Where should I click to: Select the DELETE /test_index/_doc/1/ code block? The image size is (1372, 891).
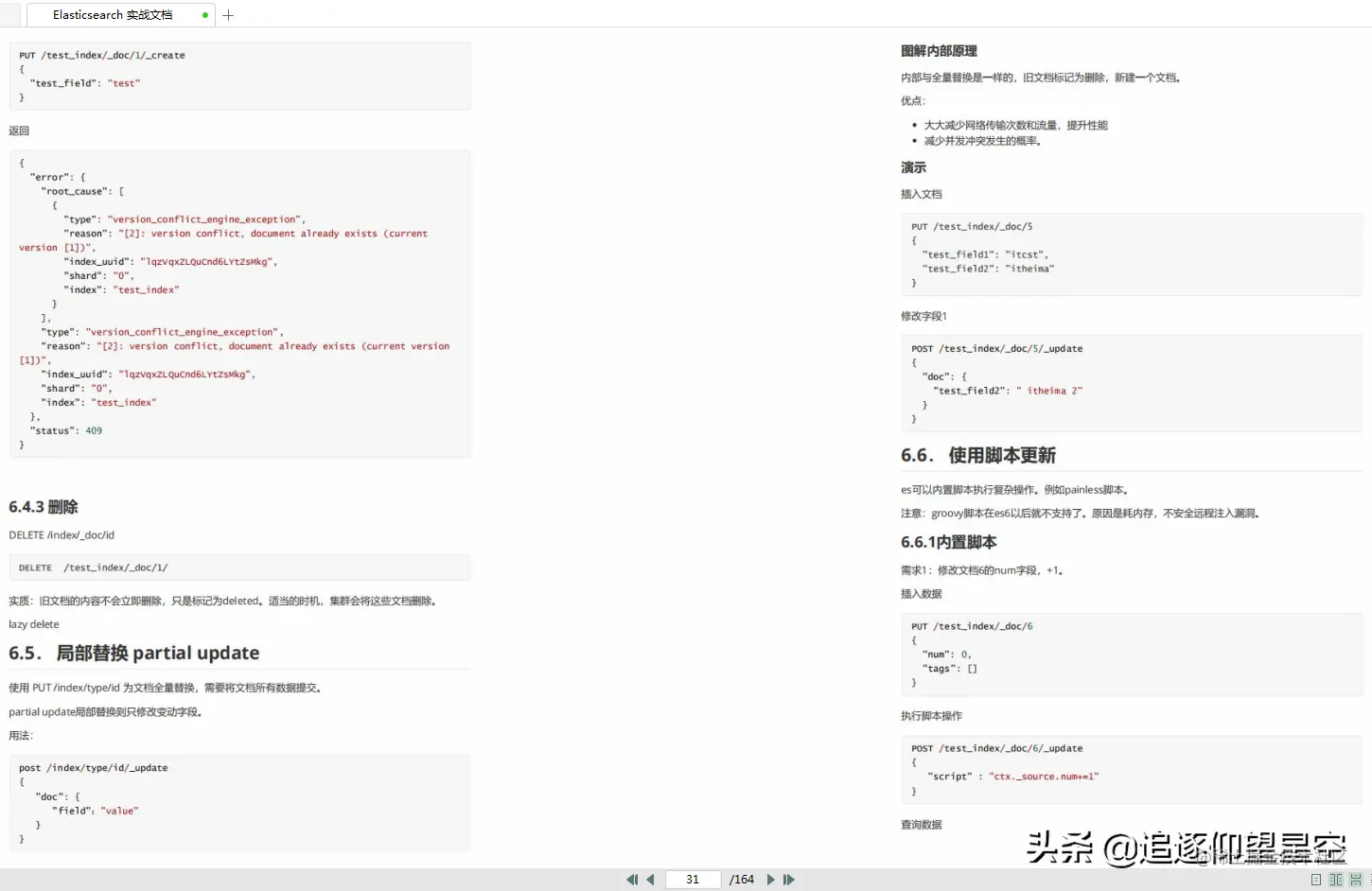(239, 568)
